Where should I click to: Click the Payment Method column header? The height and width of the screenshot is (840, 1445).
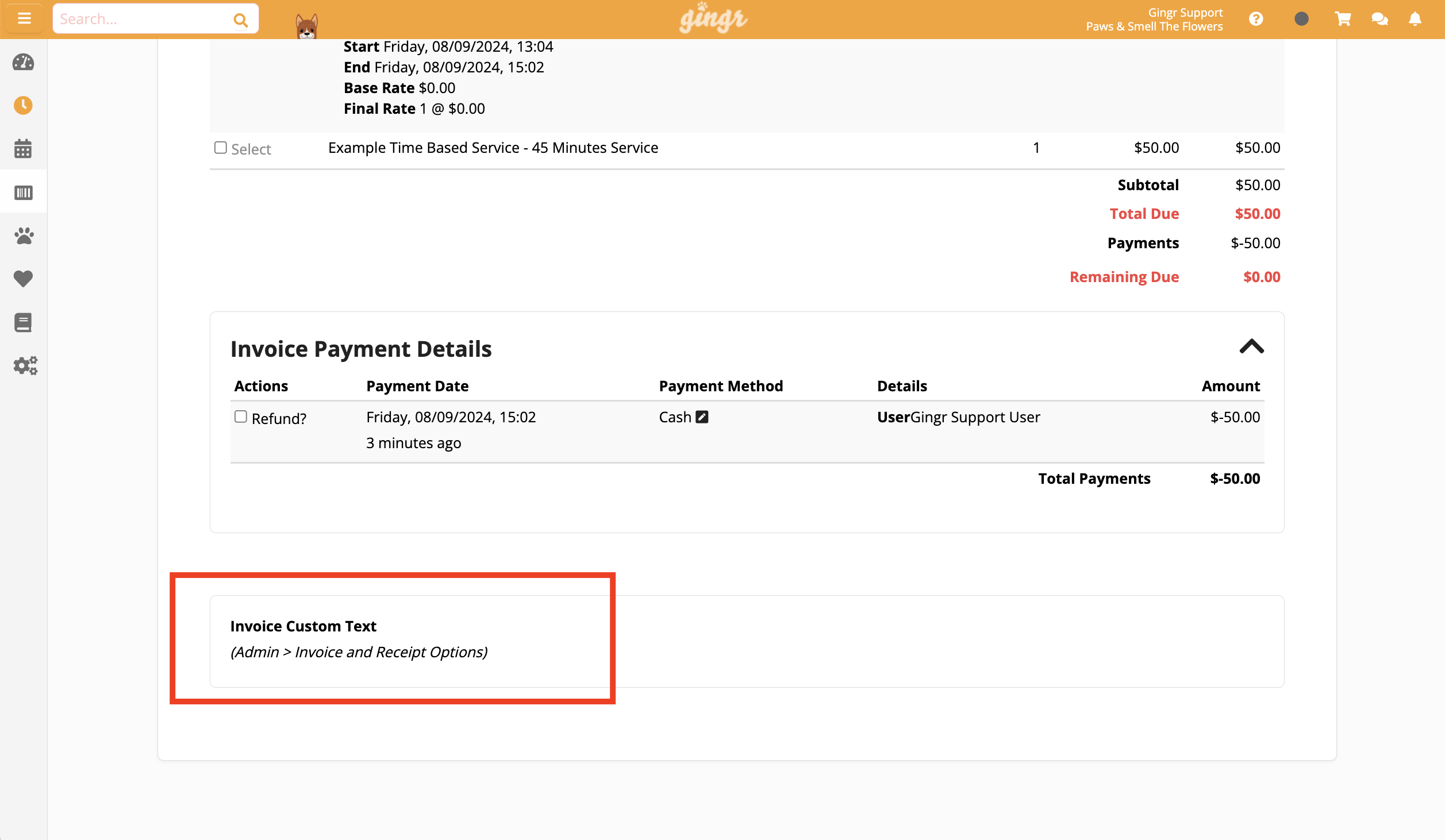pos(721,386)
